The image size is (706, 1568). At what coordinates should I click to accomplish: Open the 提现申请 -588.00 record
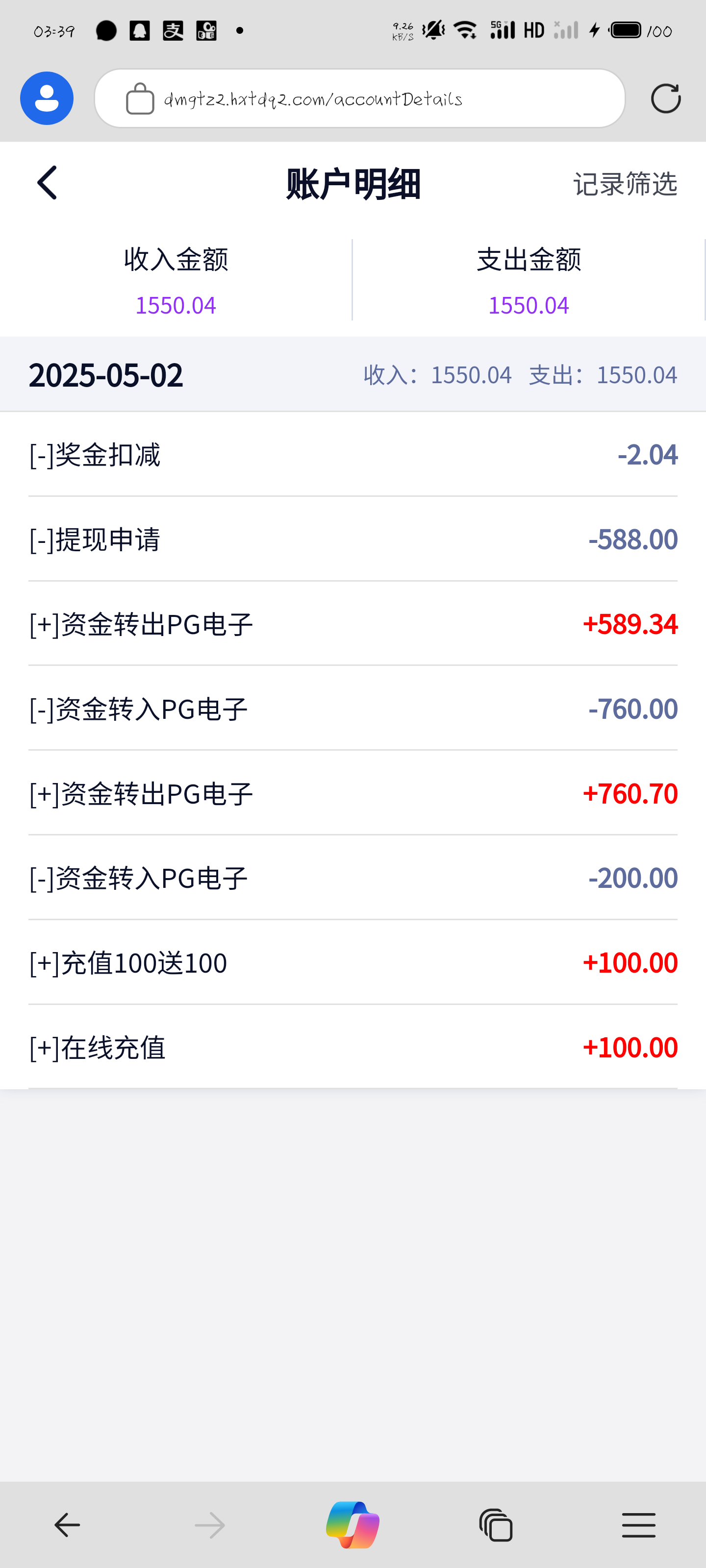[353, 539]
